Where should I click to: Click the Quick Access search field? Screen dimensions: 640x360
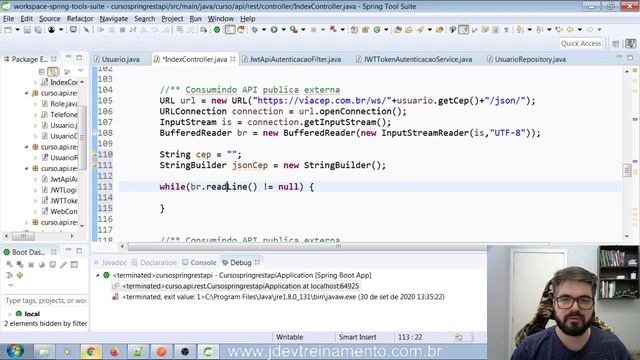pyautogui.click(x=580, y=43)
